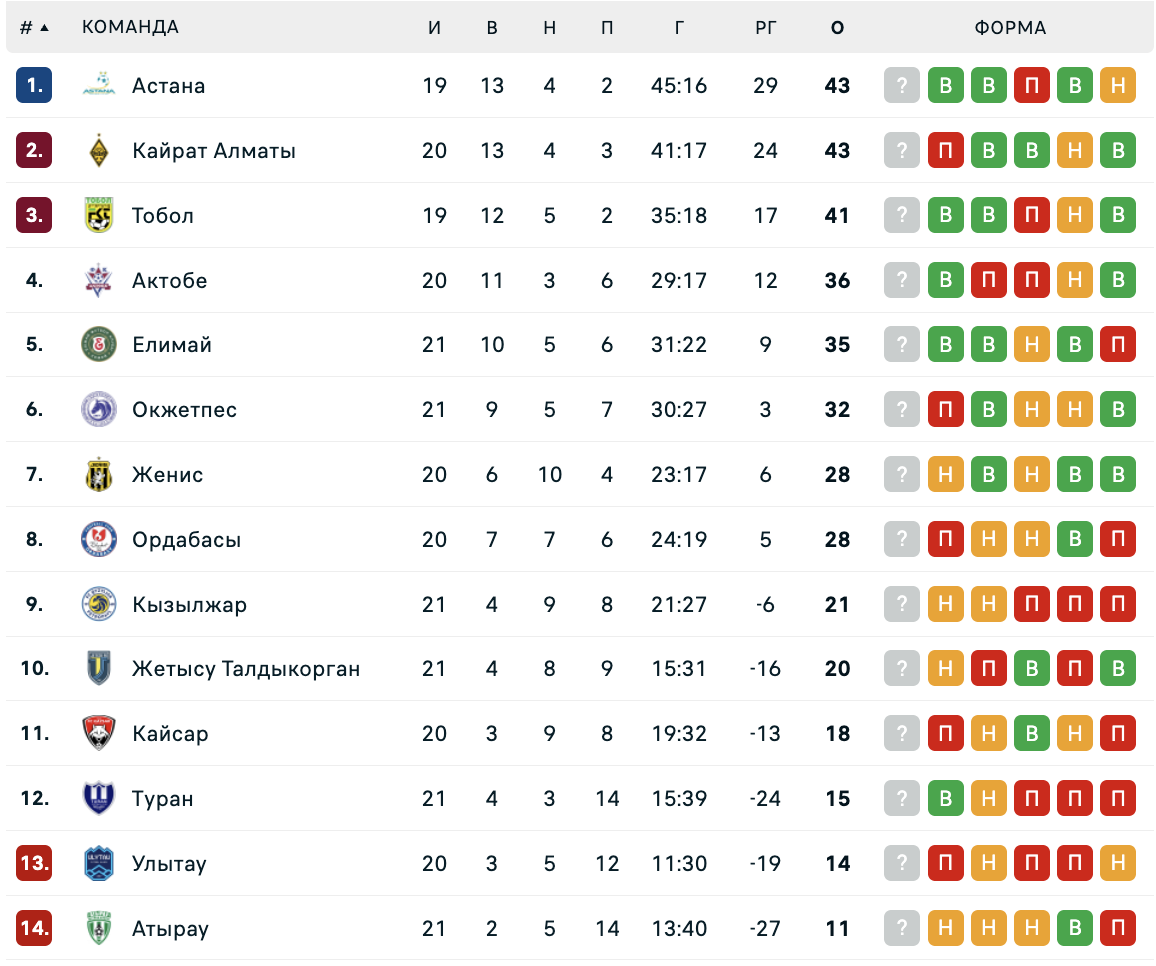
Task: Open the Kairat Almaty crest icon
Action: click(x=98, y=150)
